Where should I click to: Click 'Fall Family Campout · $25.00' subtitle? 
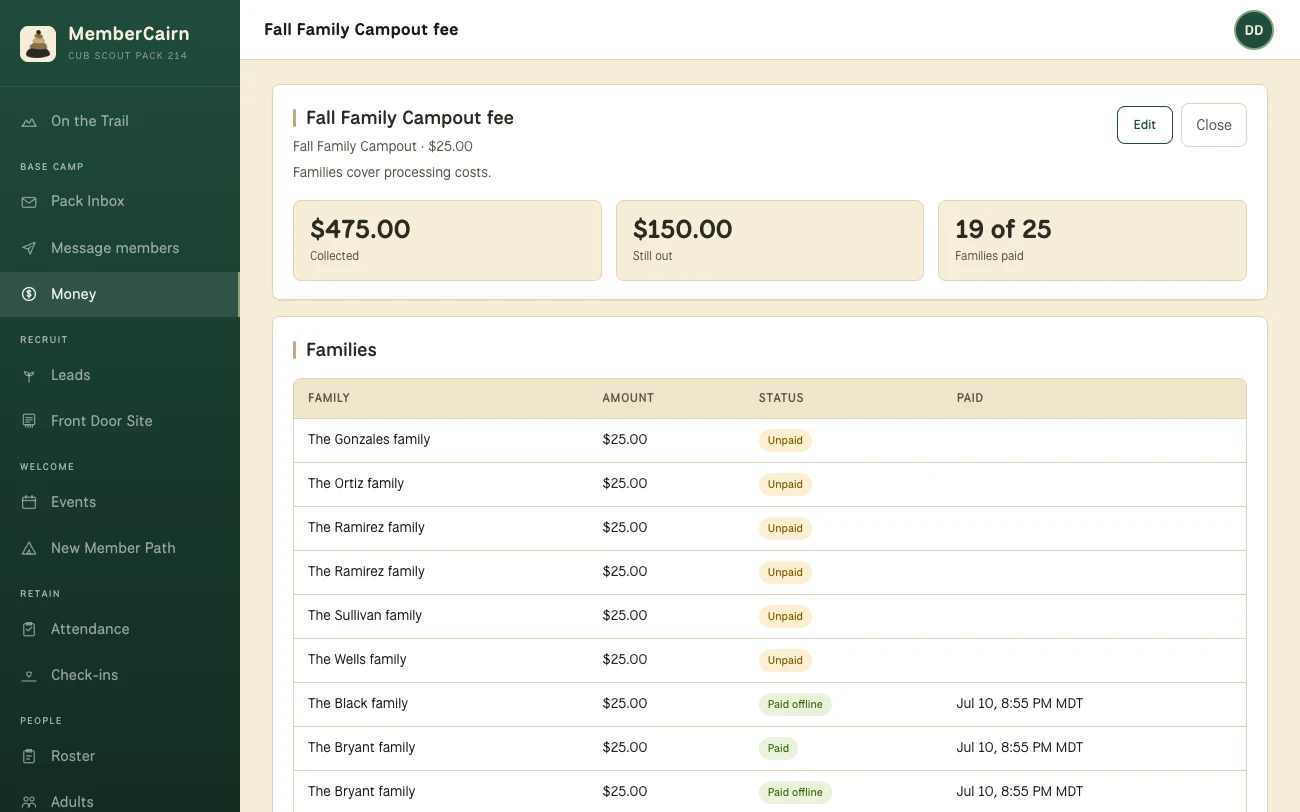tap(383, 146)
